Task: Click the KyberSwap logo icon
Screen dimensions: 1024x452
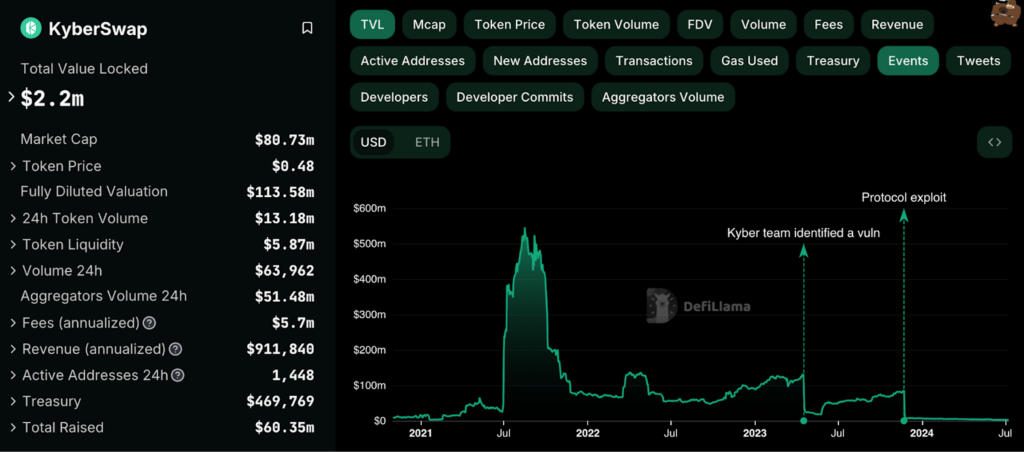Action: click(31, 28)
